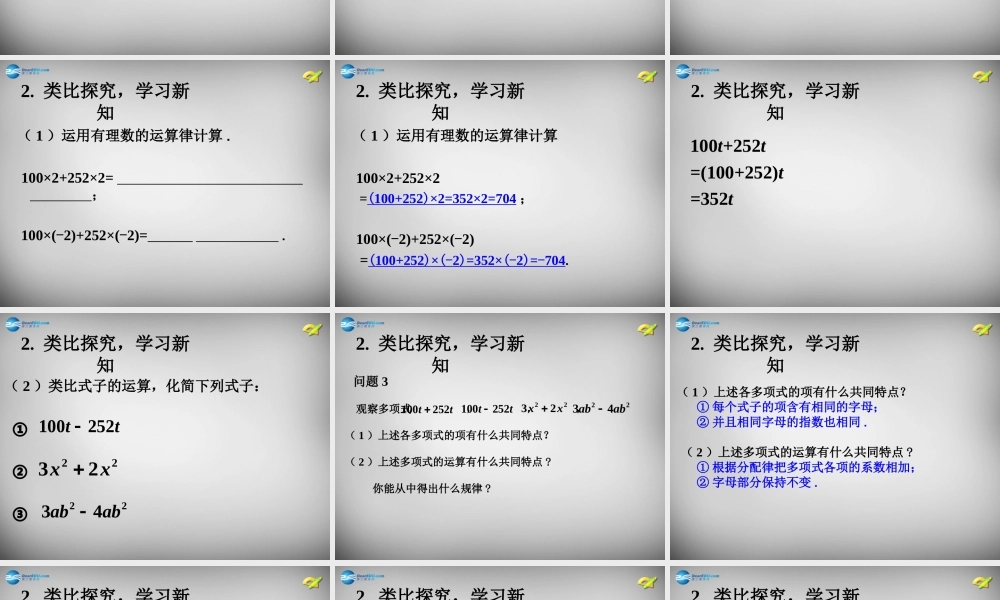This screenshot has height=600, width=1000.
Task: Click the logo icon on the slide with blue ①② answers
Action: click(697, 325)
